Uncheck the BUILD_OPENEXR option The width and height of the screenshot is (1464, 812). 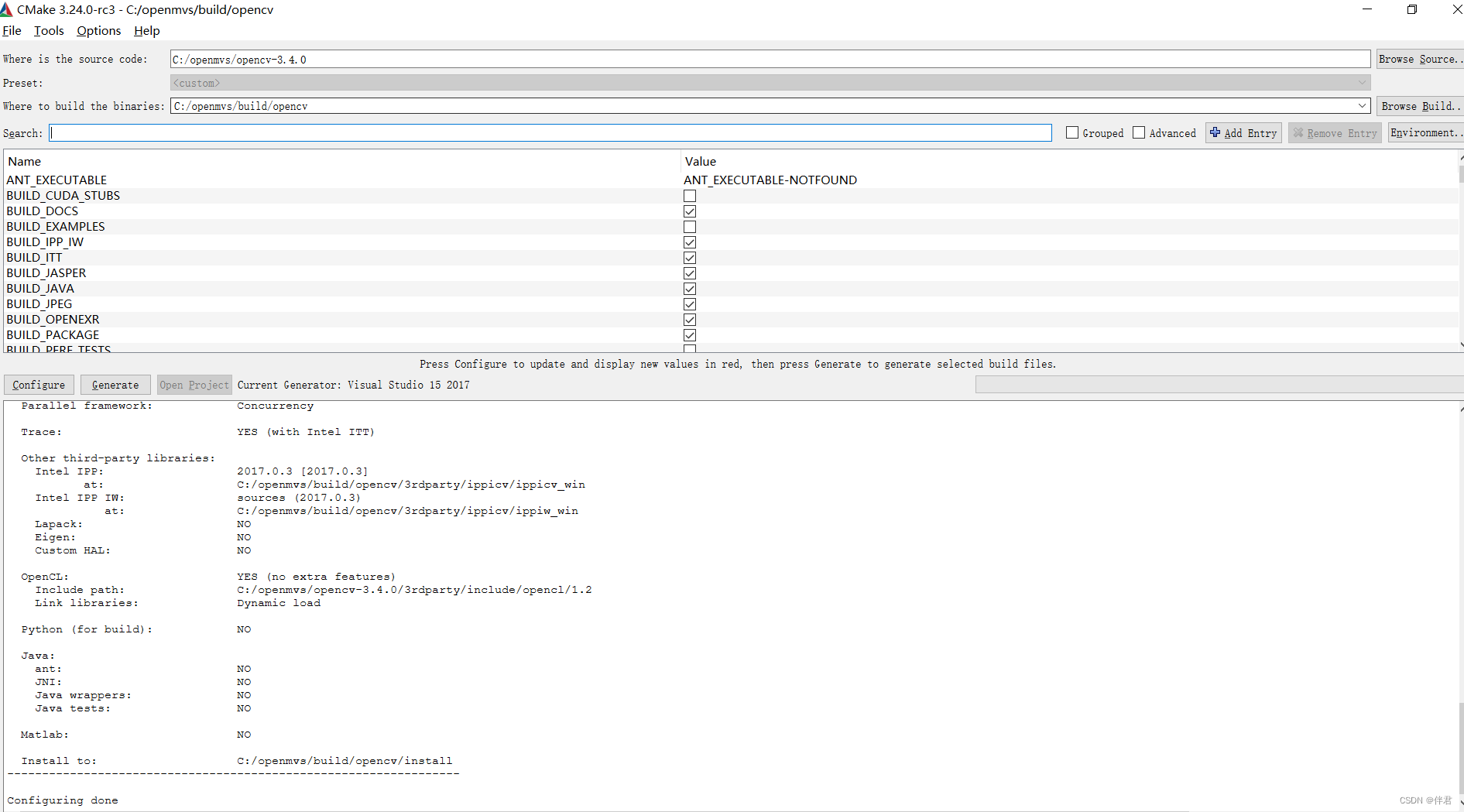pos(690,320)
